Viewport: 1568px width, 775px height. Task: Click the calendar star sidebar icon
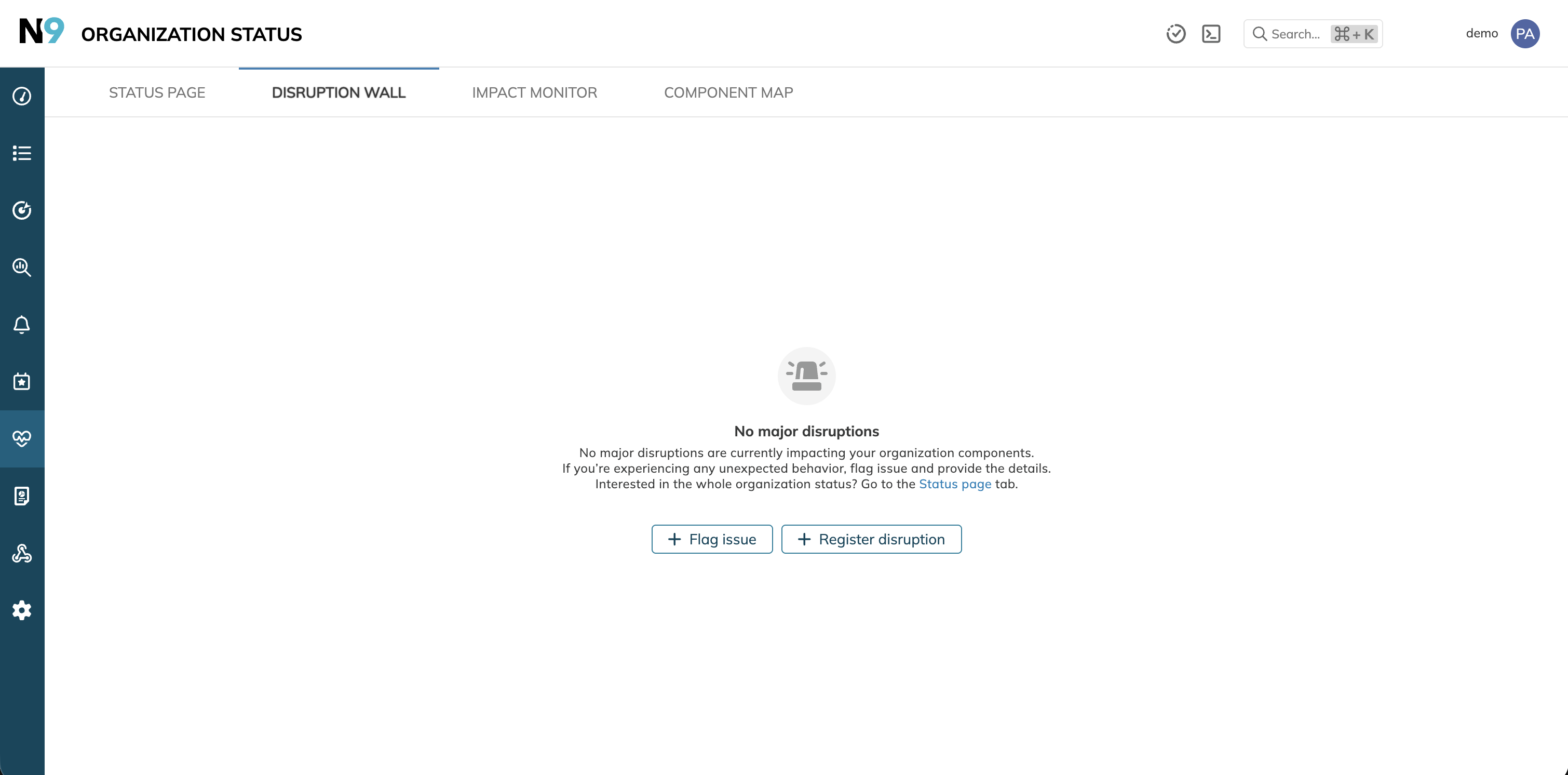(22, 382)
